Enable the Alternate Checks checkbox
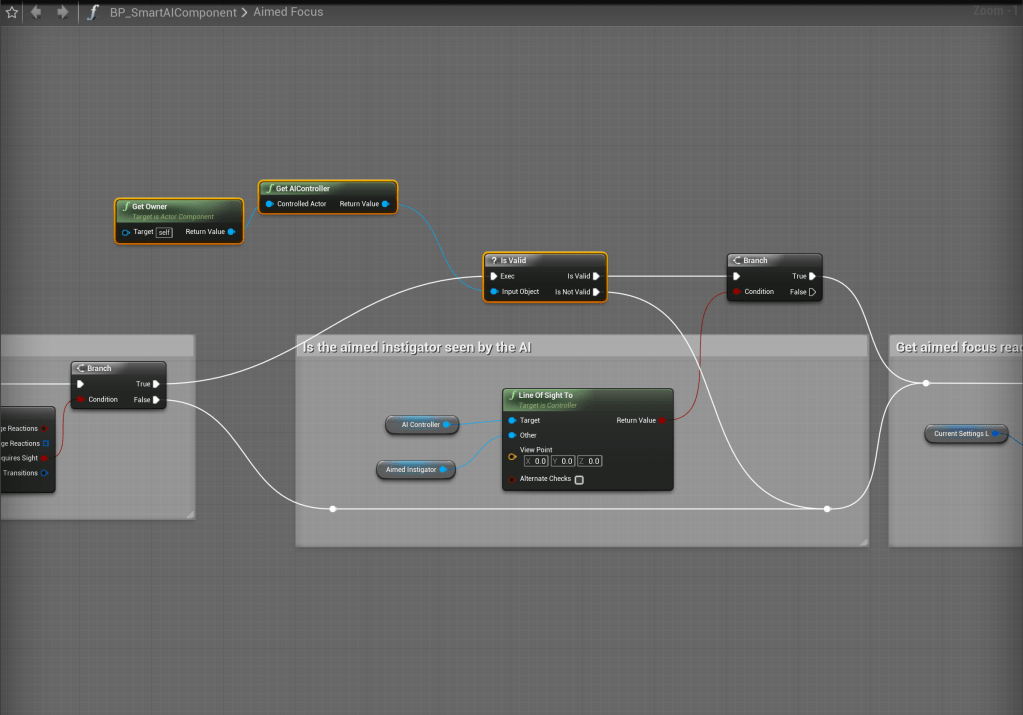This screenshot has width=1023, height=715. 579,480
